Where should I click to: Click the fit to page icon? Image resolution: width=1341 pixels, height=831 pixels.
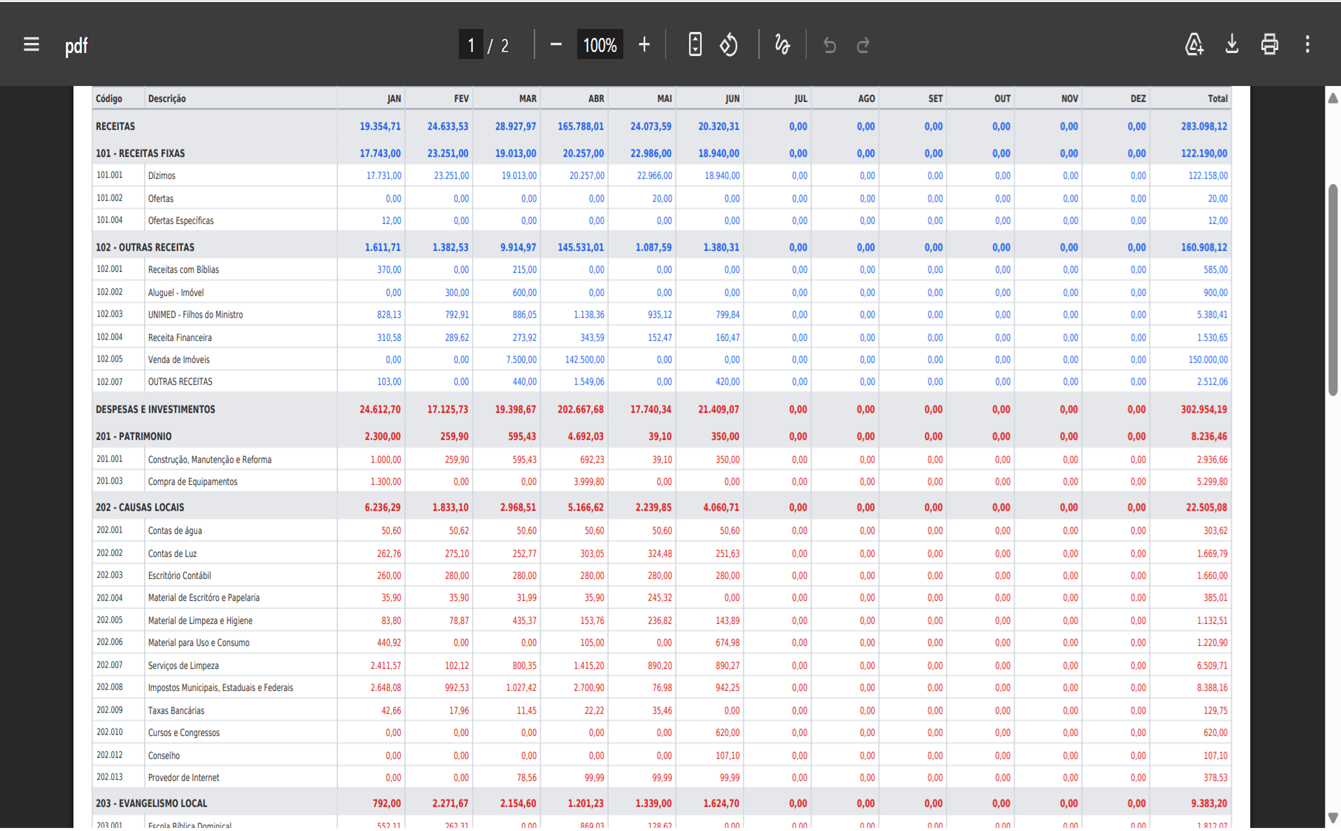click(695, 45)
